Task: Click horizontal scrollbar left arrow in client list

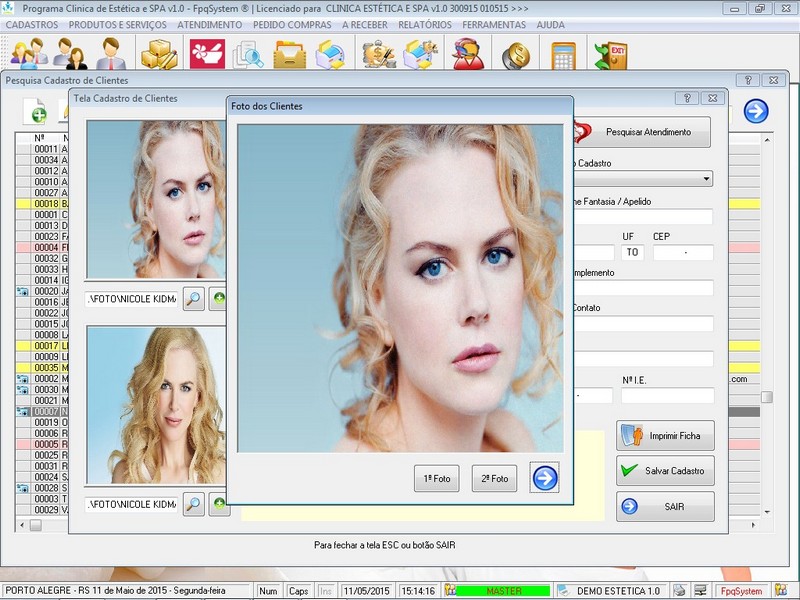Action: point(21,525)
